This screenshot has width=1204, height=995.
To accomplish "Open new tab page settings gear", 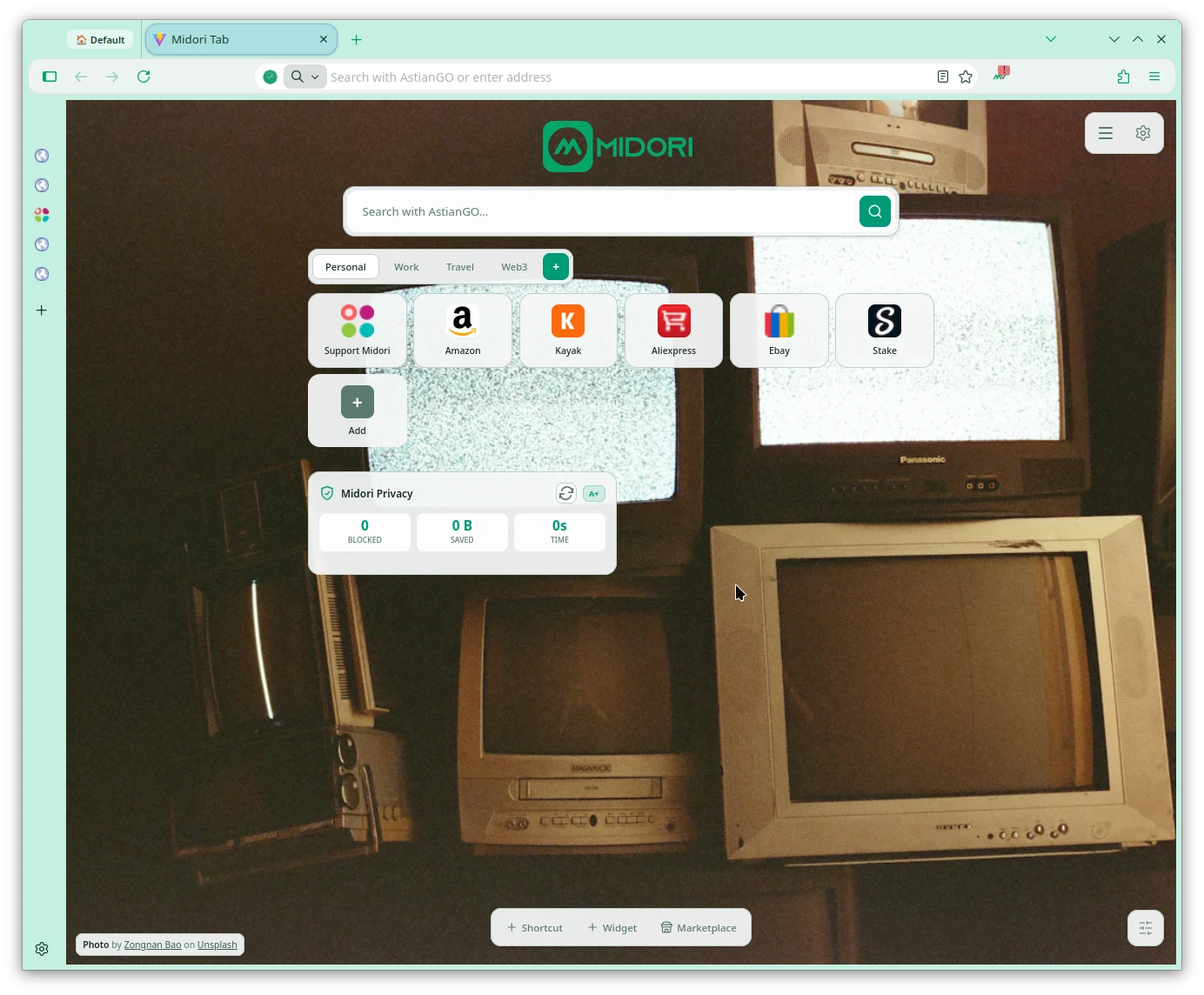I will pos(1143,133).
